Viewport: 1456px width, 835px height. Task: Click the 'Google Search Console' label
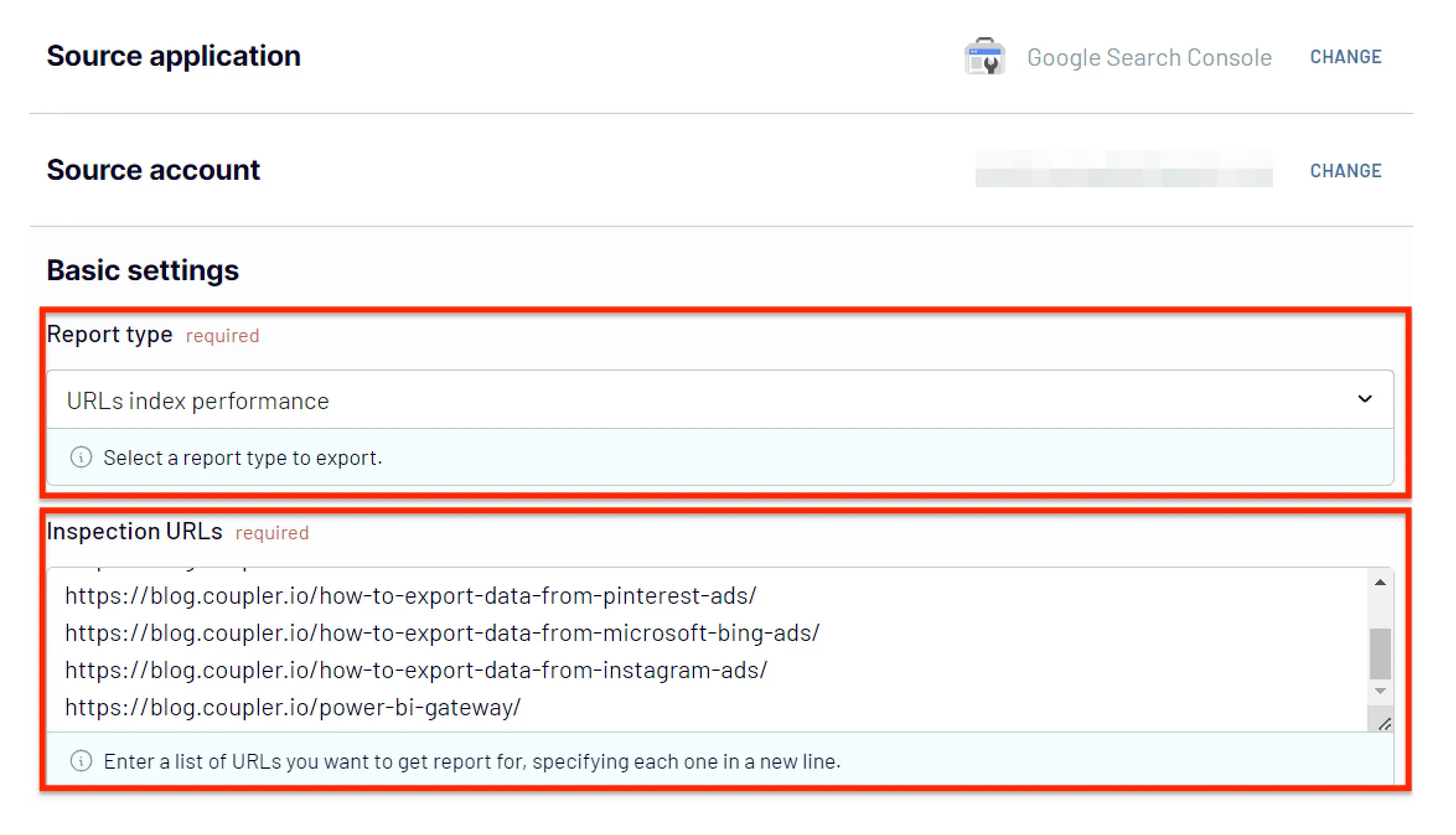(1149, 57)
